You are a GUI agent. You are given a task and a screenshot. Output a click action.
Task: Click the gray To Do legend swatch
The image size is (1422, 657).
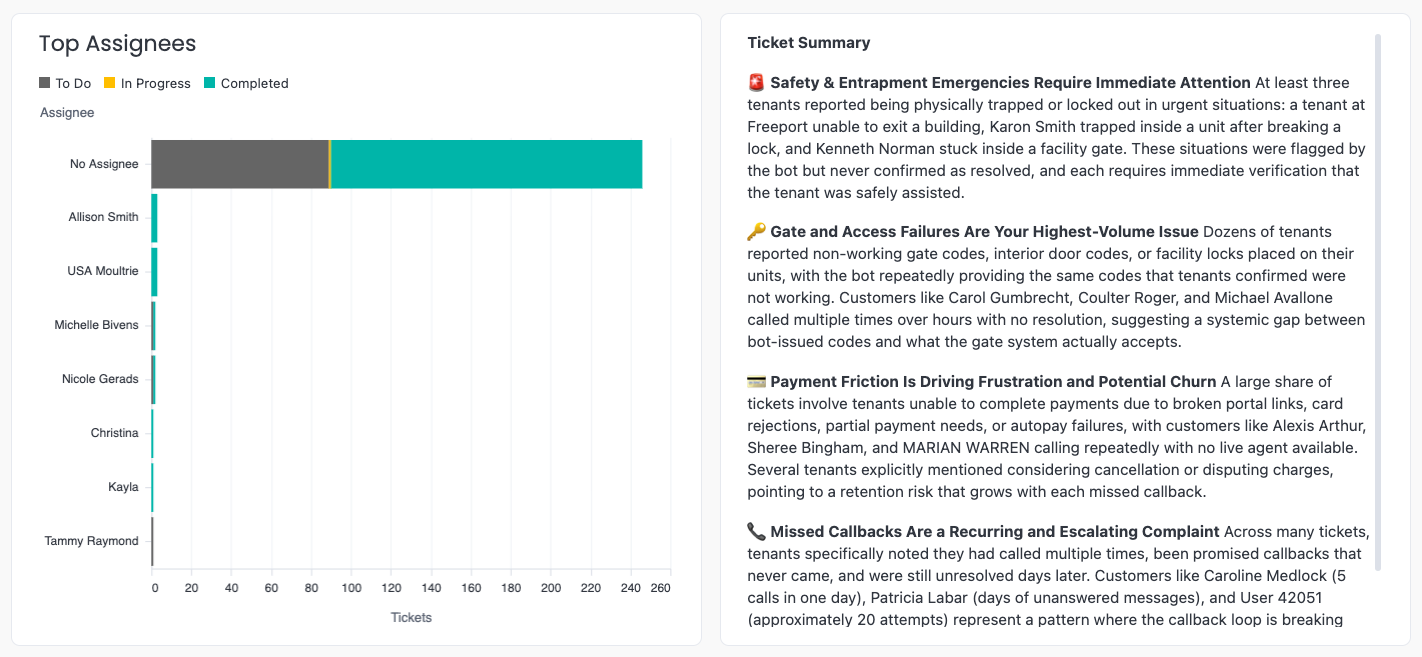pyautogui.click(x=44, y=83)
